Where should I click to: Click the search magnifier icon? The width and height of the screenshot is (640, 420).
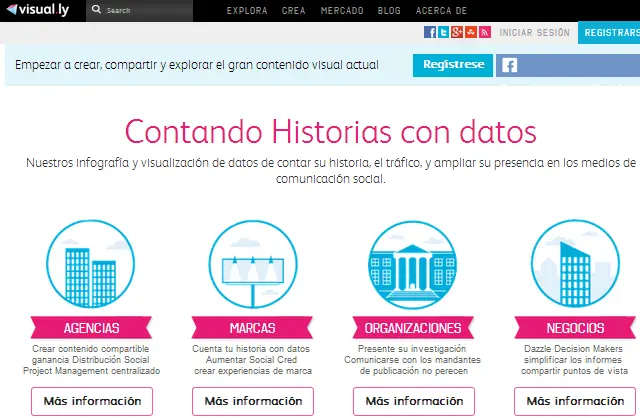pyautogui.click(x=96, y=10)
